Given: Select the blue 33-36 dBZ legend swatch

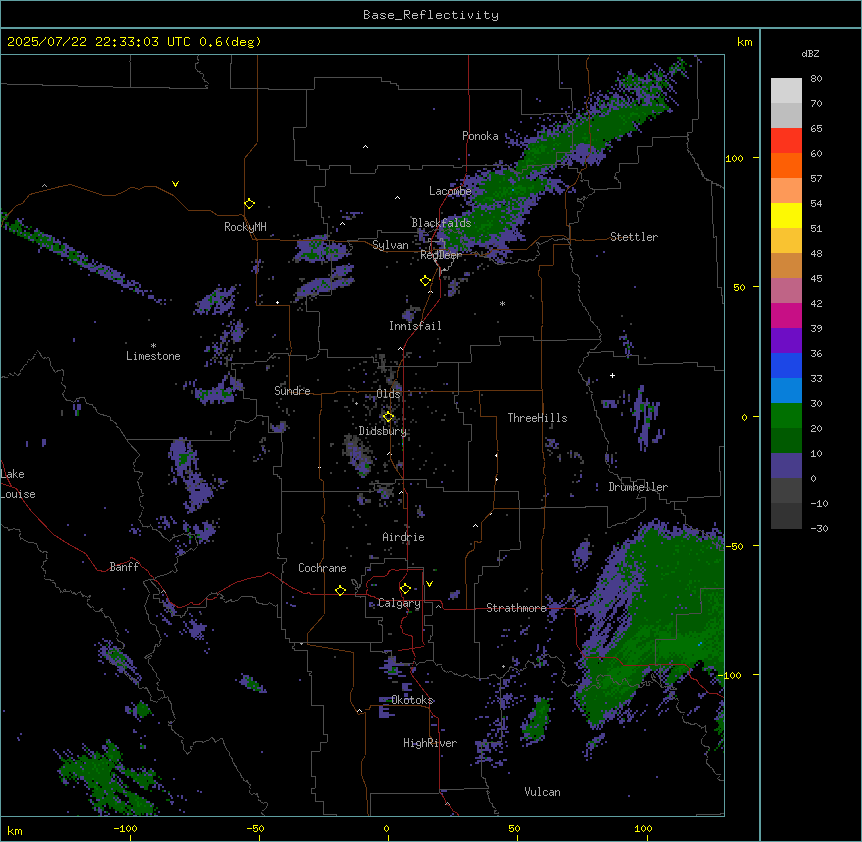Looking at the screenshot, I should (x=786, y=365).
